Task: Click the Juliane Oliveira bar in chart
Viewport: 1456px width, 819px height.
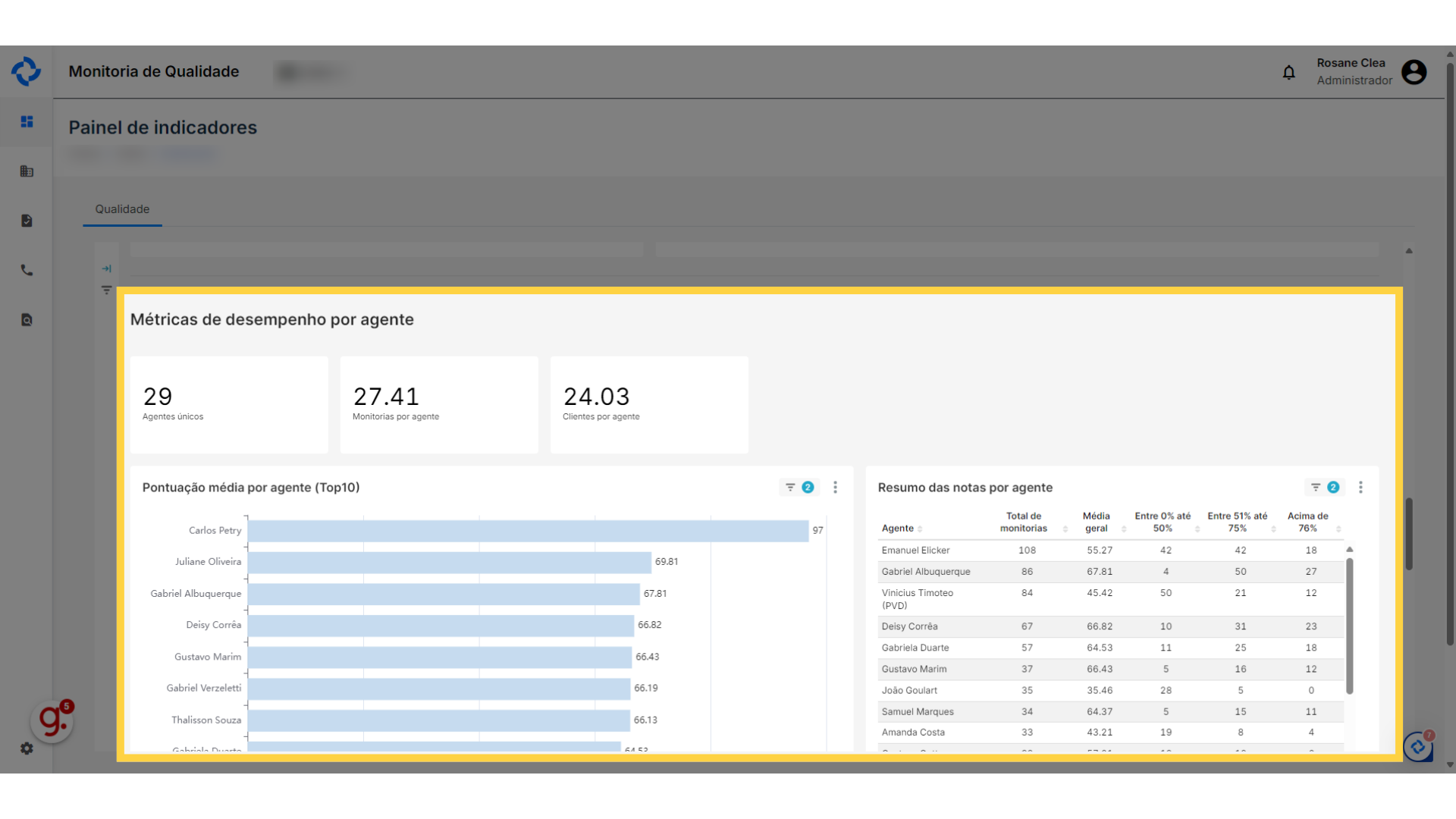Action: coord(450,562)
